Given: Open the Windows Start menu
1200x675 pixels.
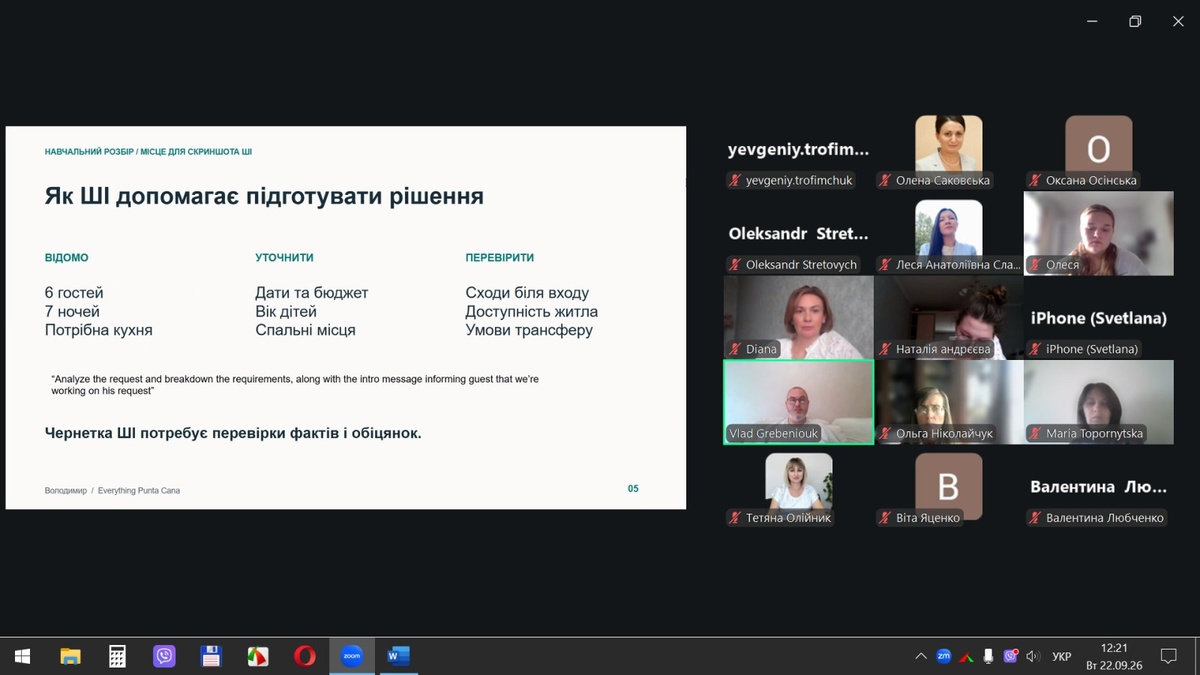Looking at the screenshot, I should [x=22, y=656].
